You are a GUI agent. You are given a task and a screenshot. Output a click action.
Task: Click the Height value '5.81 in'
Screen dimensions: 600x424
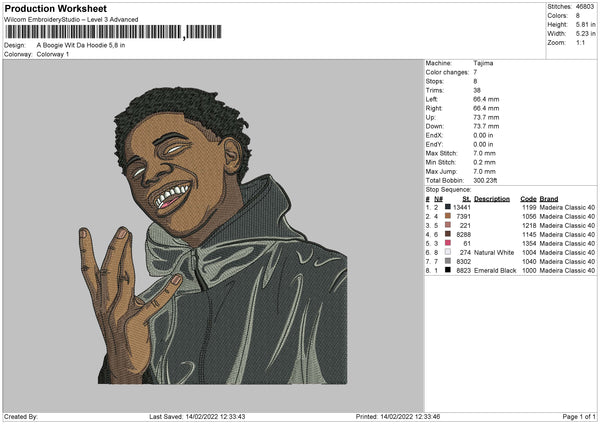pos(585,24)
